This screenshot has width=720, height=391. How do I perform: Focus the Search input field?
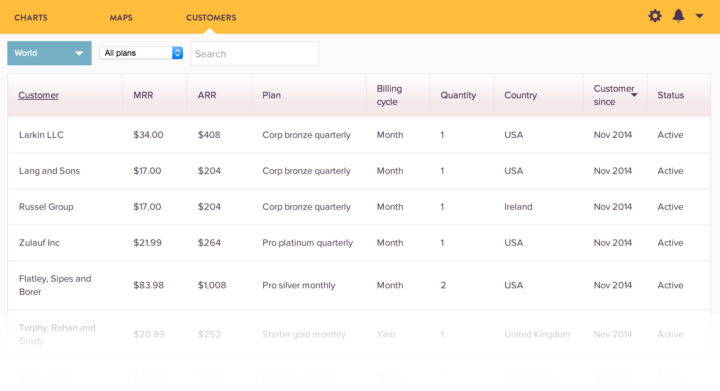click(255, 54)
